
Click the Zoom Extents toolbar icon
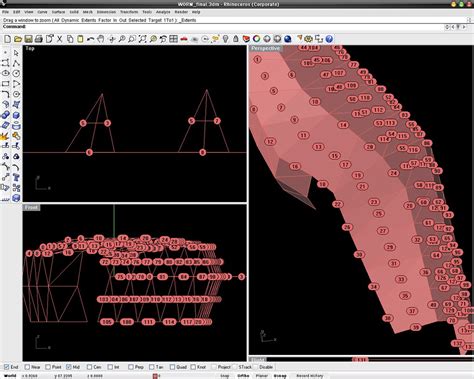click(143, 39)
